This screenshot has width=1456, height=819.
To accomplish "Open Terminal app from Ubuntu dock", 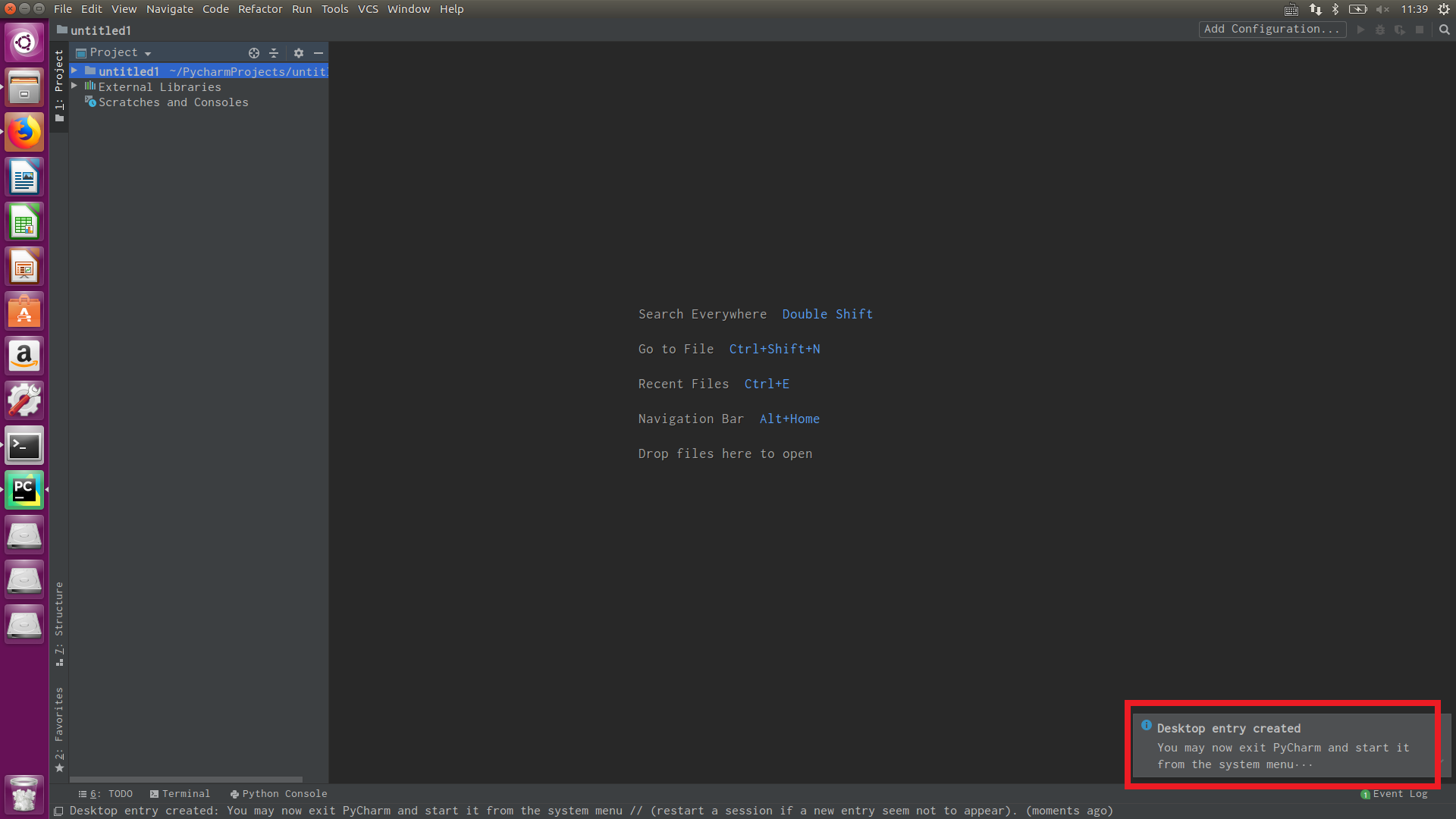I will pos(24,446).
